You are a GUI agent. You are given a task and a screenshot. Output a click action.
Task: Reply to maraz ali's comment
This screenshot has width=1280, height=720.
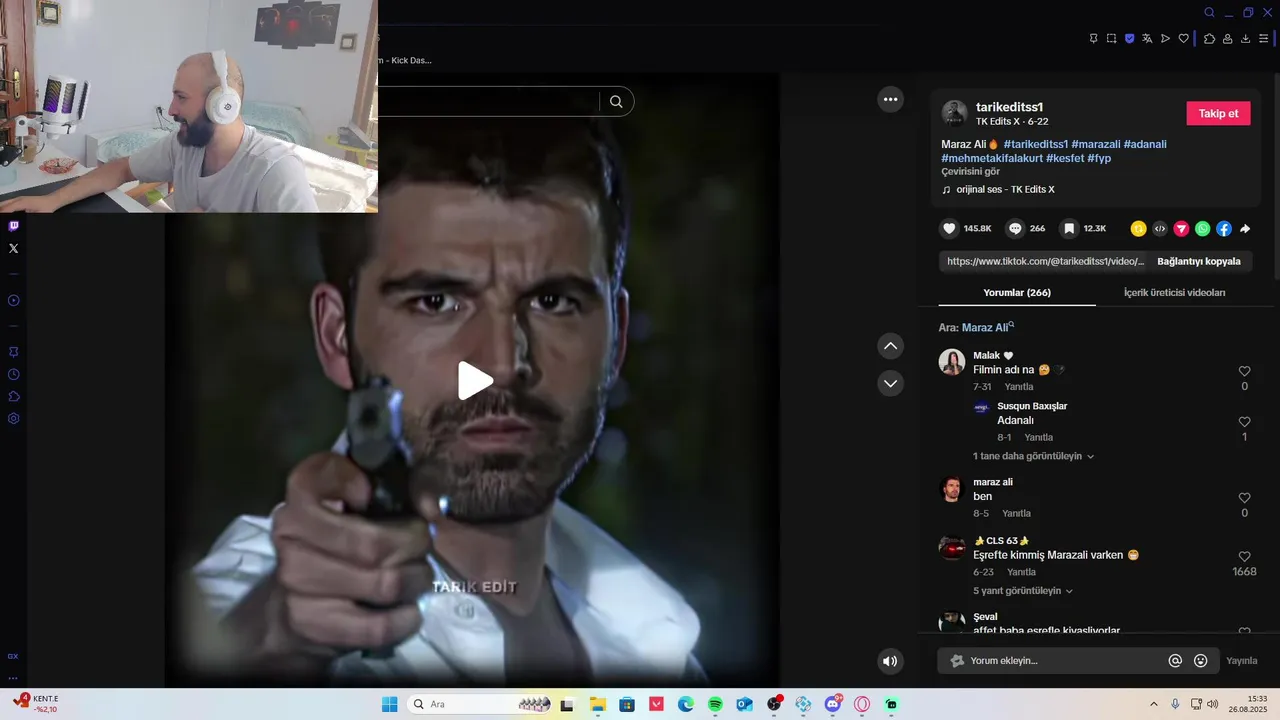coord(1016,513)
